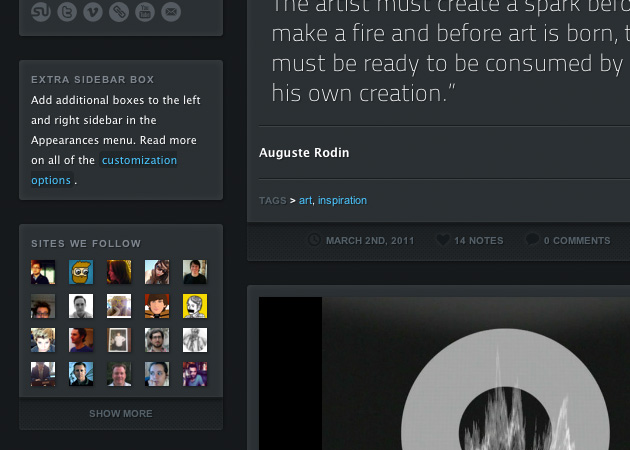Open the yellow background sketch avatar
The width and height of the screenshot is (630, 450).
pos(195,306)
